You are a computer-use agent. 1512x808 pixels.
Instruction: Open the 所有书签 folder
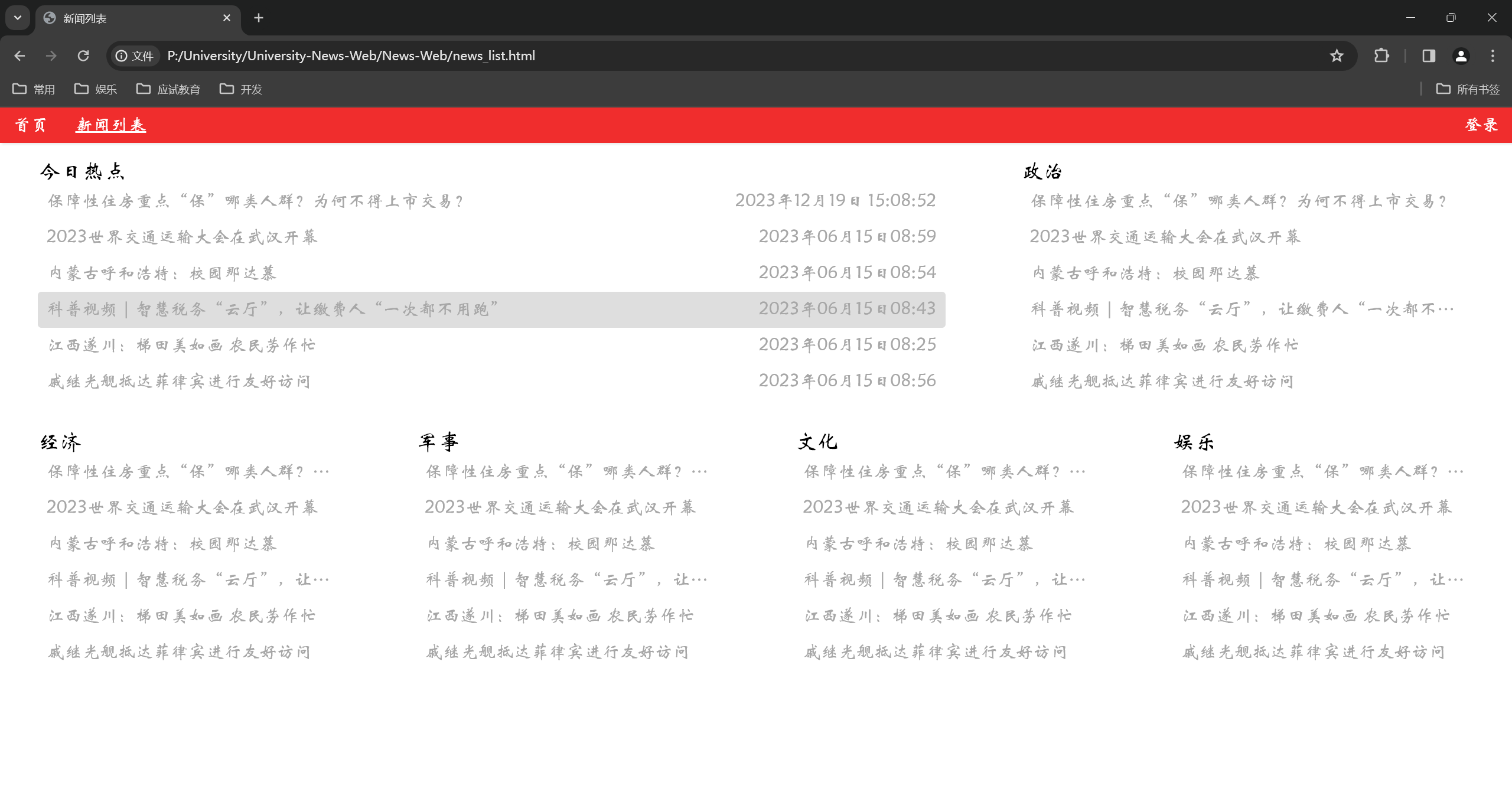[x=1468, y=89]
